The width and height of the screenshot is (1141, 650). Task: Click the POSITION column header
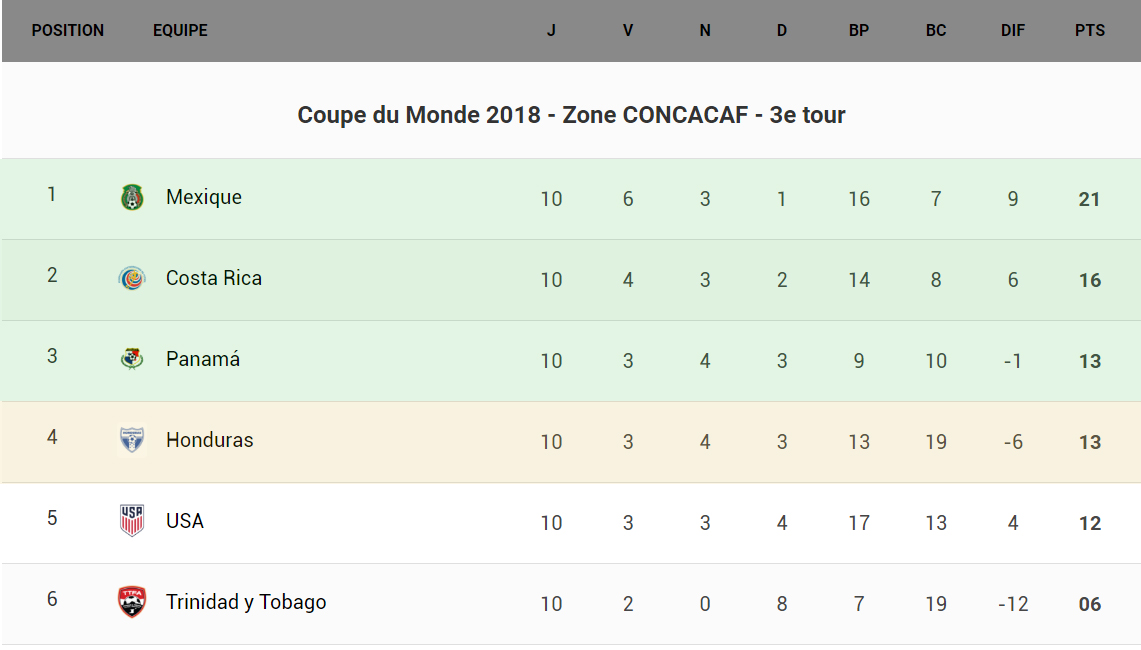pyautogui.click(x=68, y=31)
